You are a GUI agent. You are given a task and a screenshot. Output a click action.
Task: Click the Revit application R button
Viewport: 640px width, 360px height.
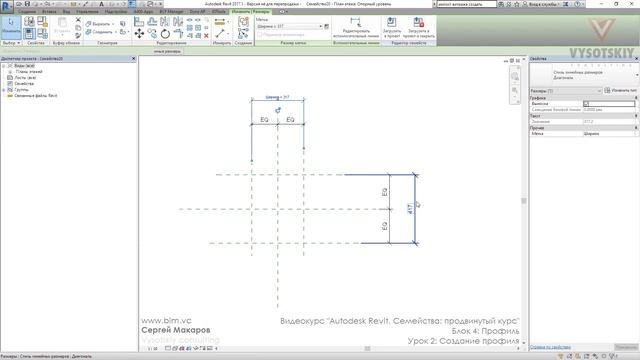(x=7, y=6)
